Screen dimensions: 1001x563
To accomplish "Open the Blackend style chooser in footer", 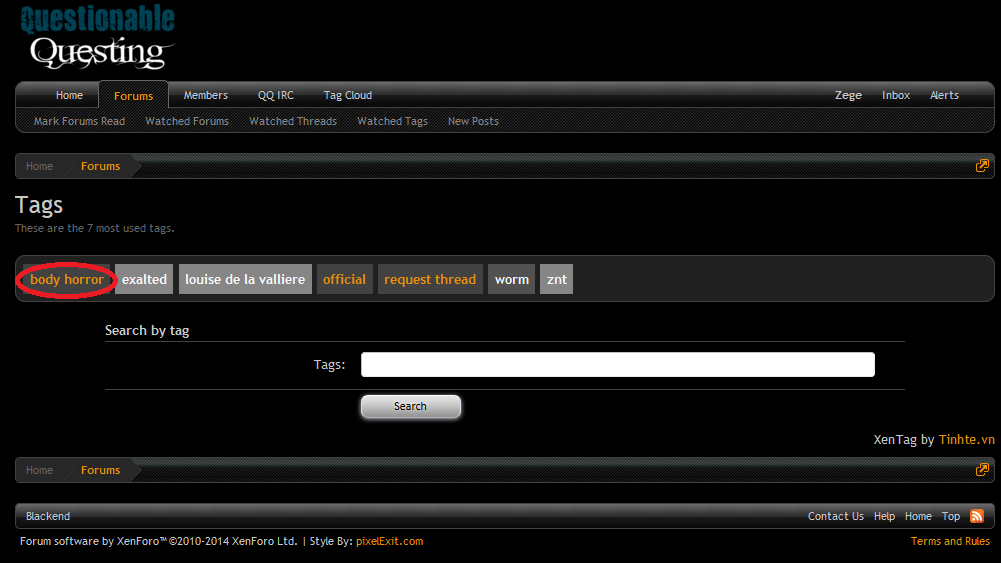I will click(x=48, y=516).
